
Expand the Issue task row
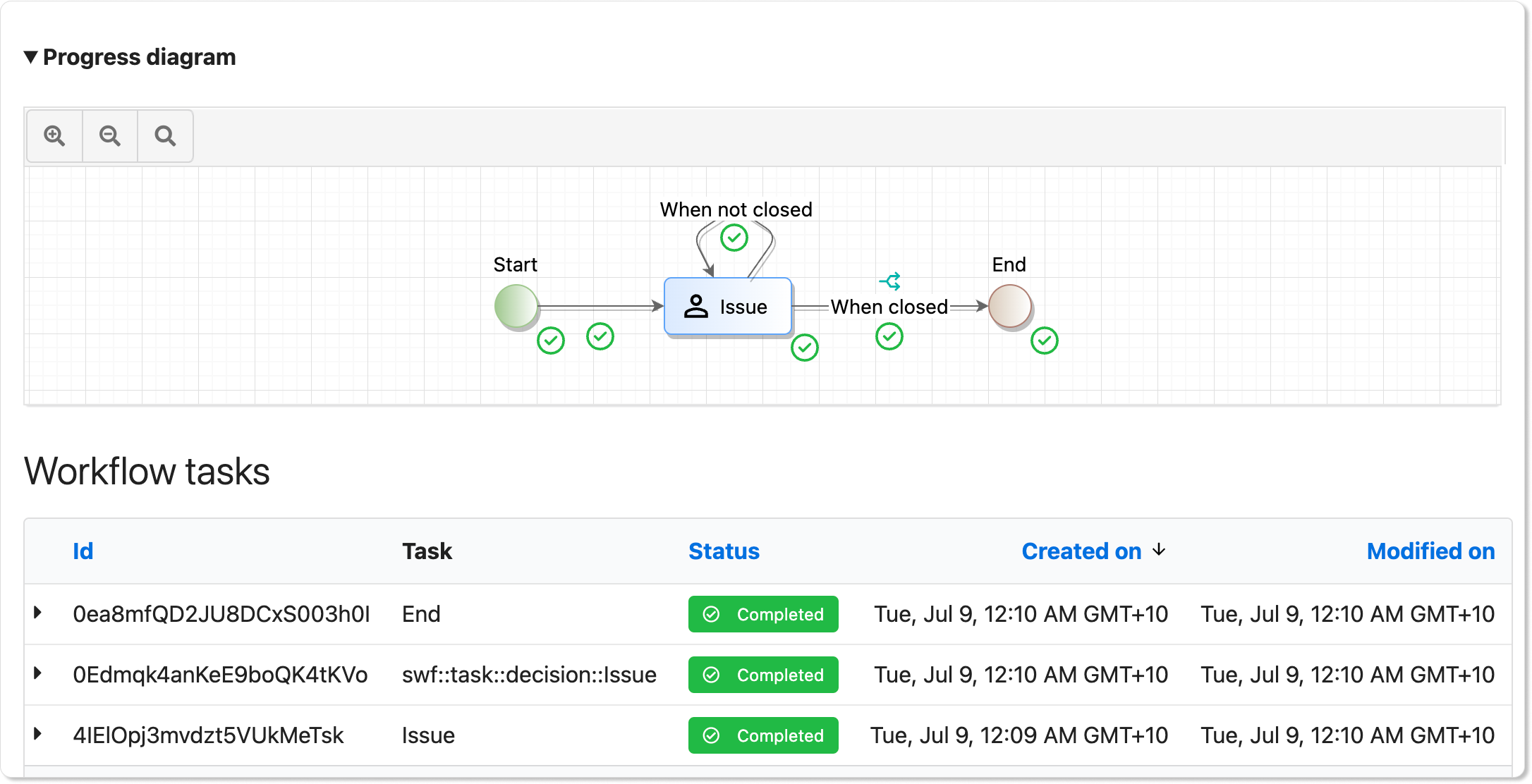(x=38, y=734)
